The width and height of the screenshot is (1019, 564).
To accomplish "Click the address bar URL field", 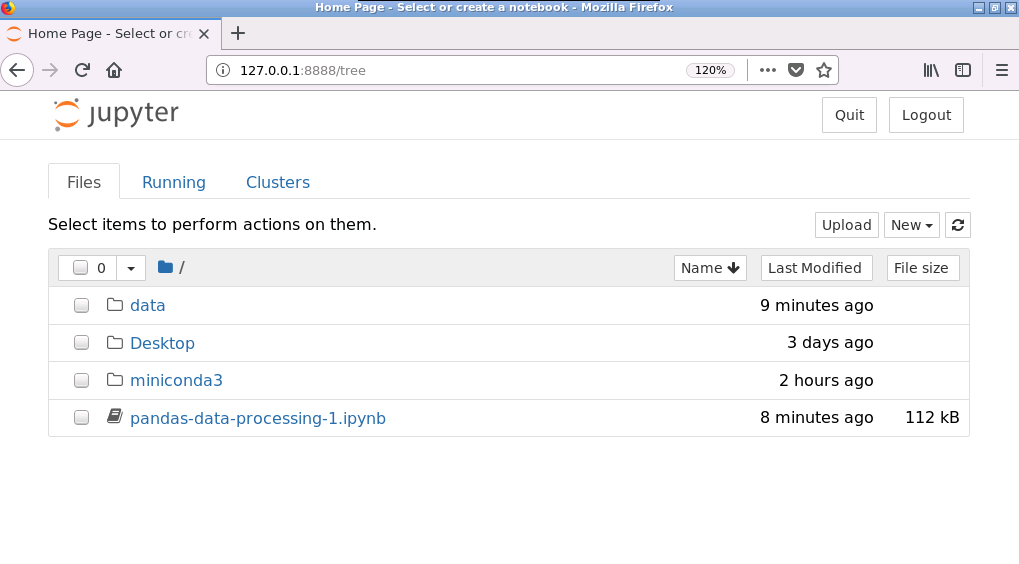I will [x=450, y=70].
